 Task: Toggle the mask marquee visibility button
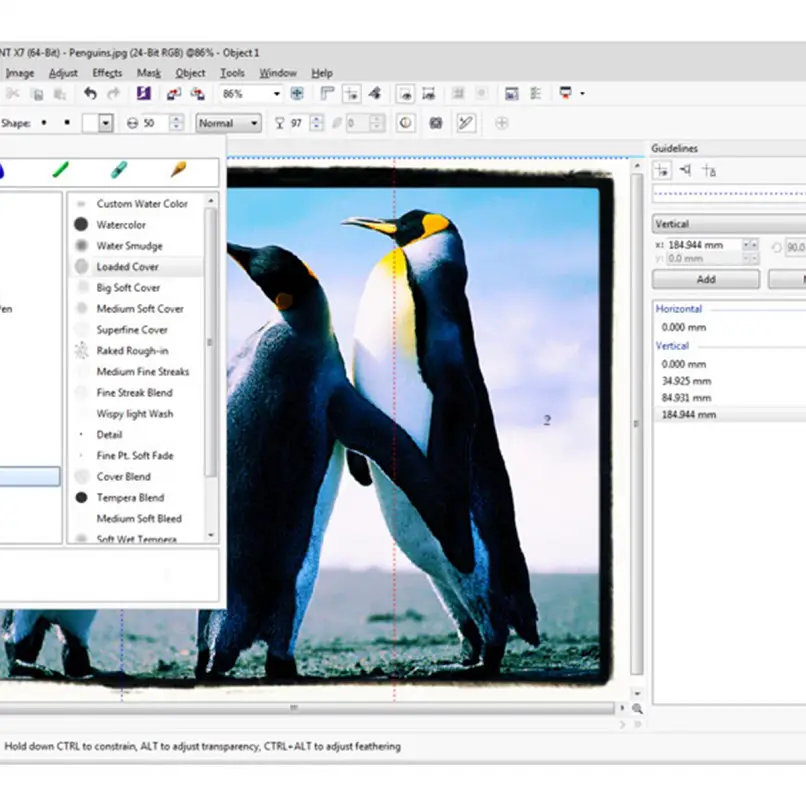click(x=406, y=94)
